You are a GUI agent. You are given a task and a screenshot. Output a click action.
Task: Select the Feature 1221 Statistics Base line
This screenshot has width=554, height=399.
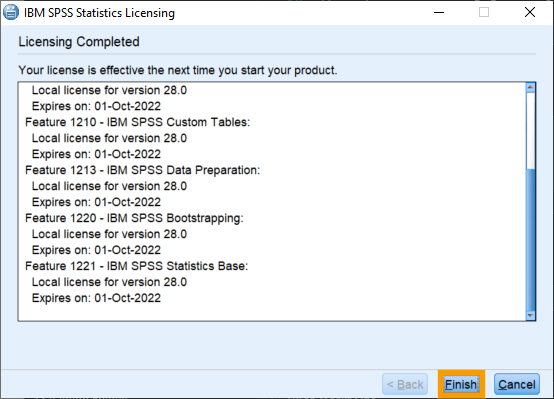[136, 266]
